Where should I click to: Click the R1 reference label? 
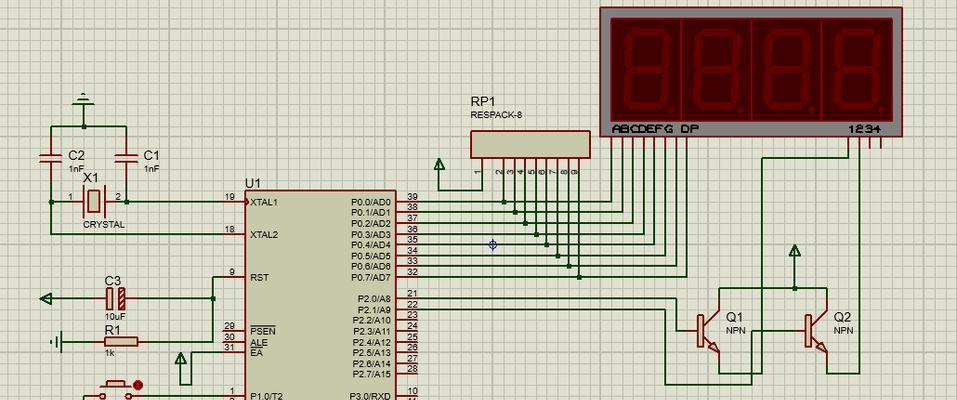tap(112, 330)
